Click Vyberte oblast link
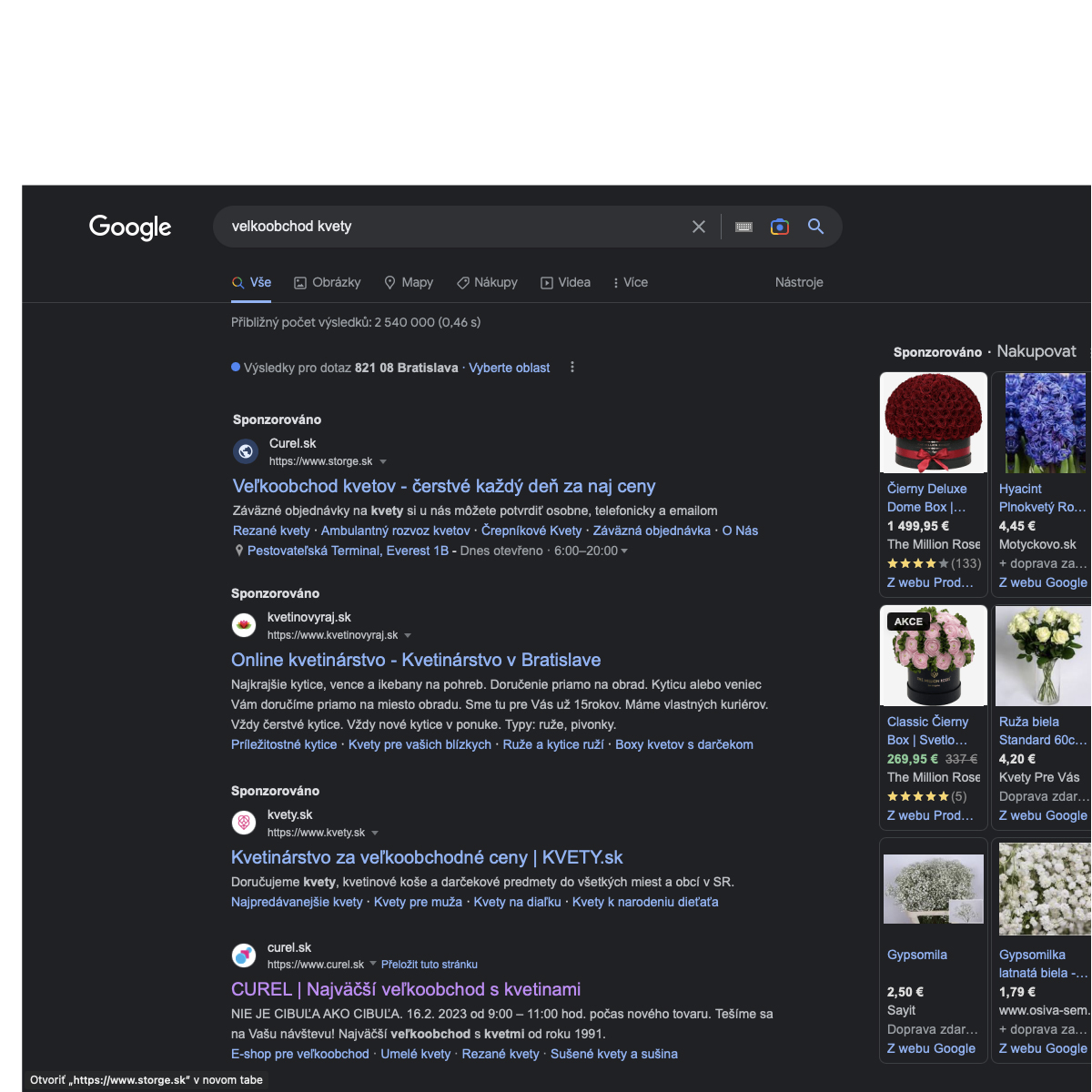This screenshot has height=1092, width=1092. tap(510, 368)
